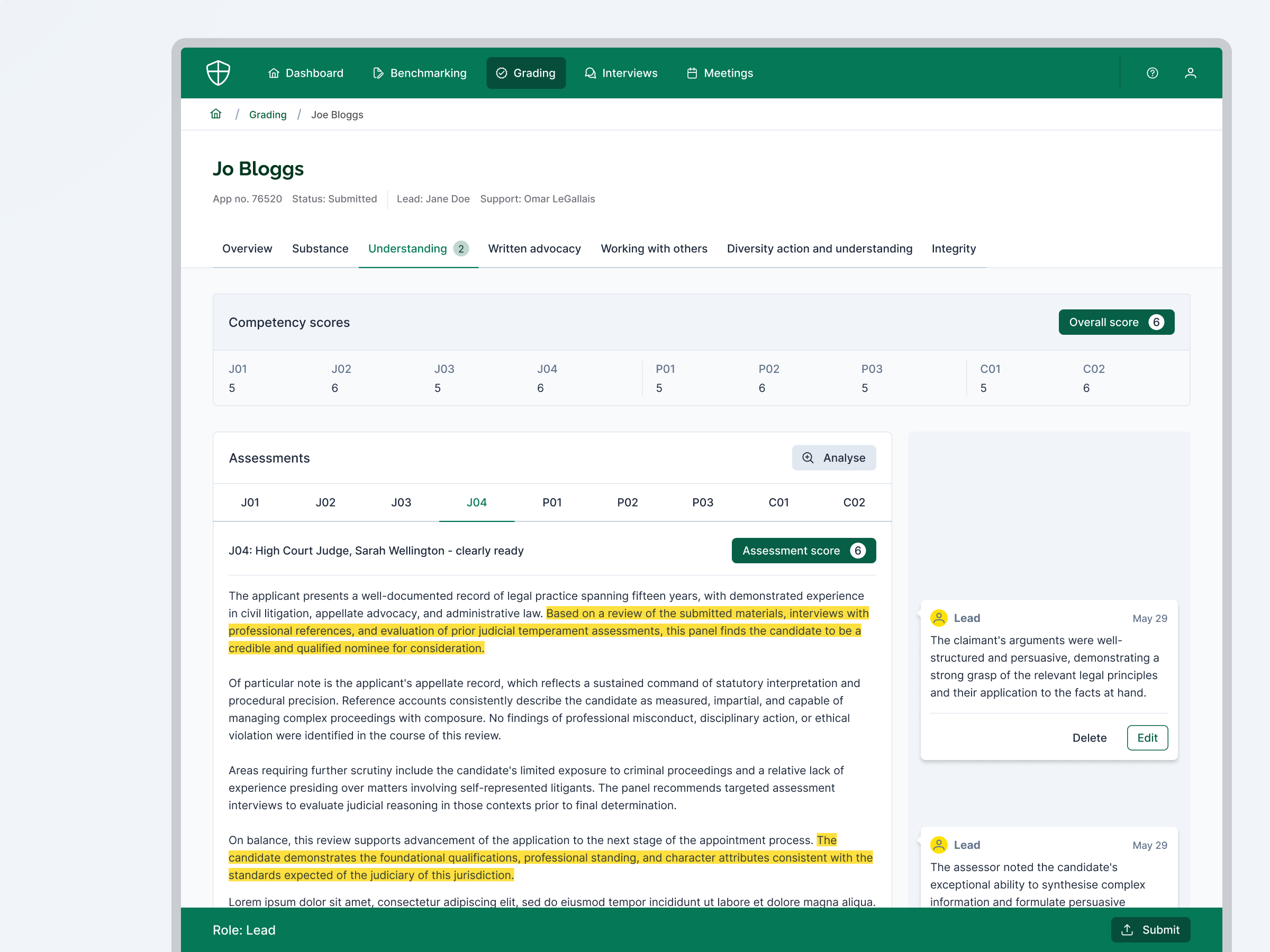Click the Analyse button
The width and height of the screenshot is (1270, 952).
pos(833,457)
